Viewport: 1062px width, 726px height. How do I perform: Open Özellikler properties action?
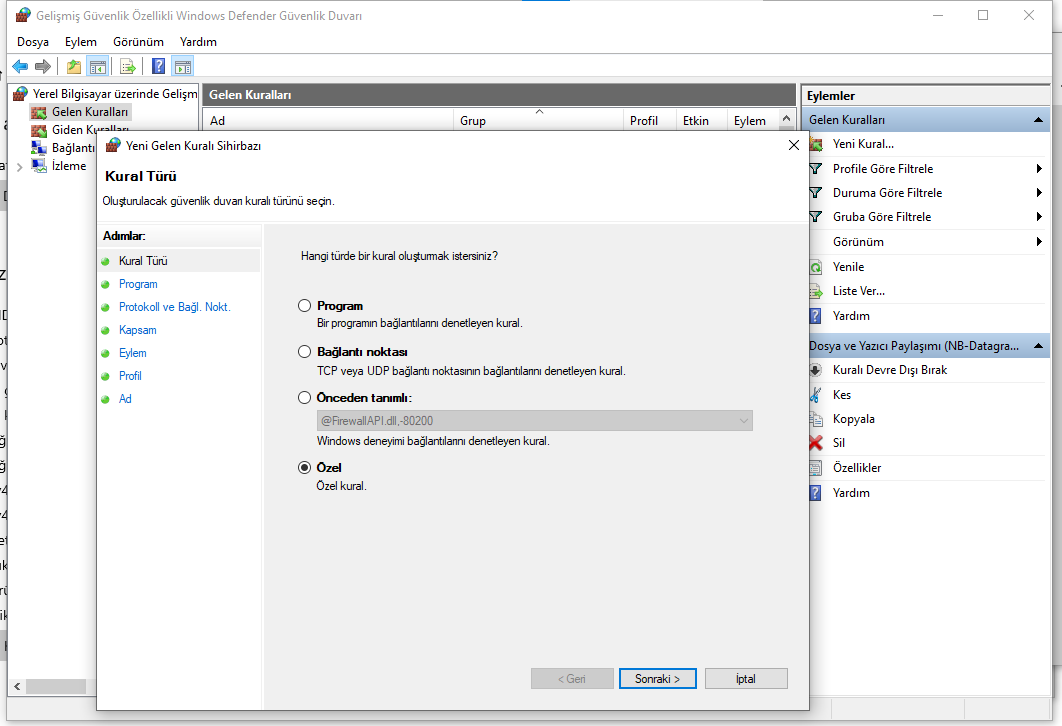[x=857, y=468]
